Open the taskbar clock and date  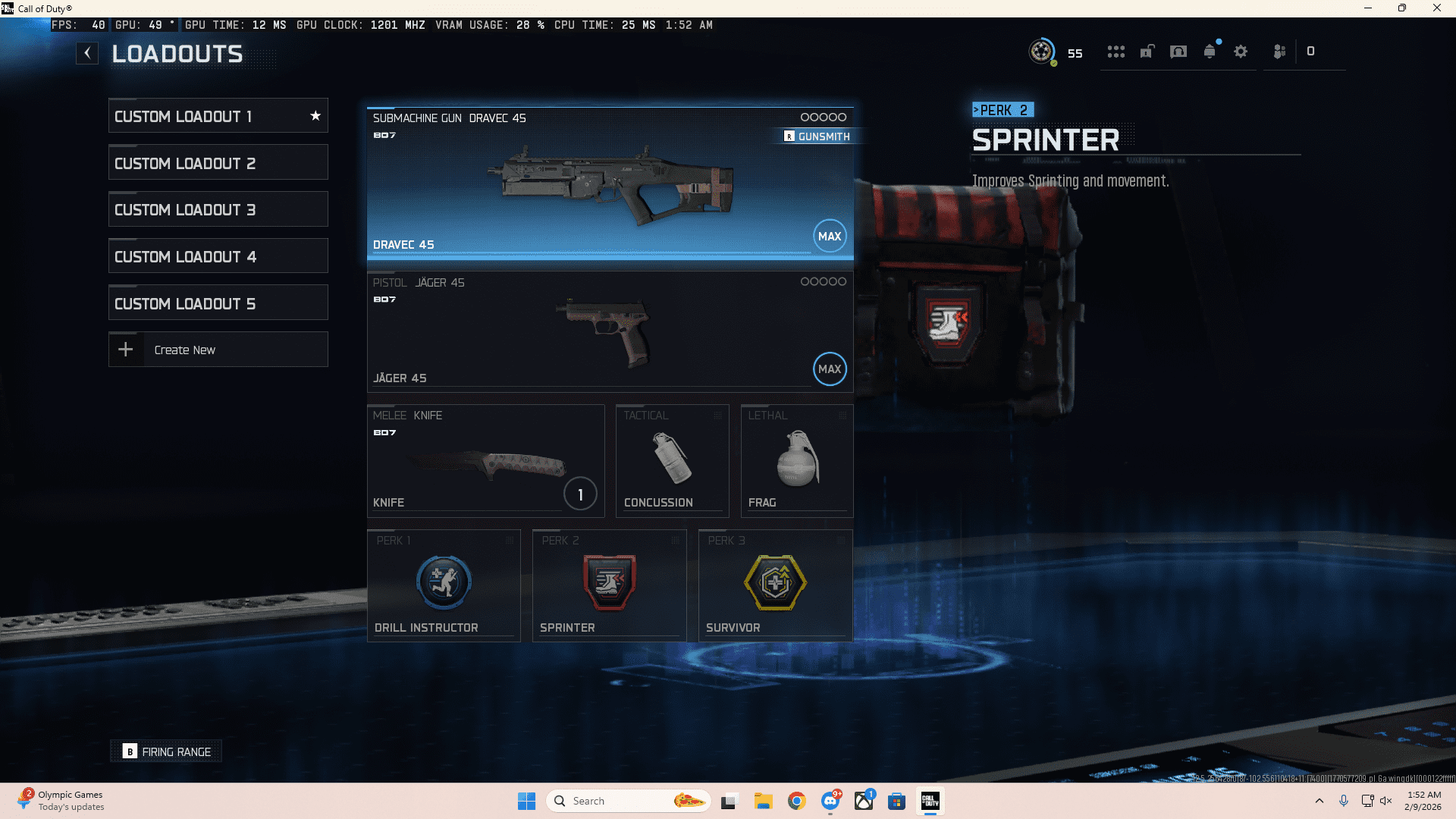pyautogui.click(x=1423, y=801)
